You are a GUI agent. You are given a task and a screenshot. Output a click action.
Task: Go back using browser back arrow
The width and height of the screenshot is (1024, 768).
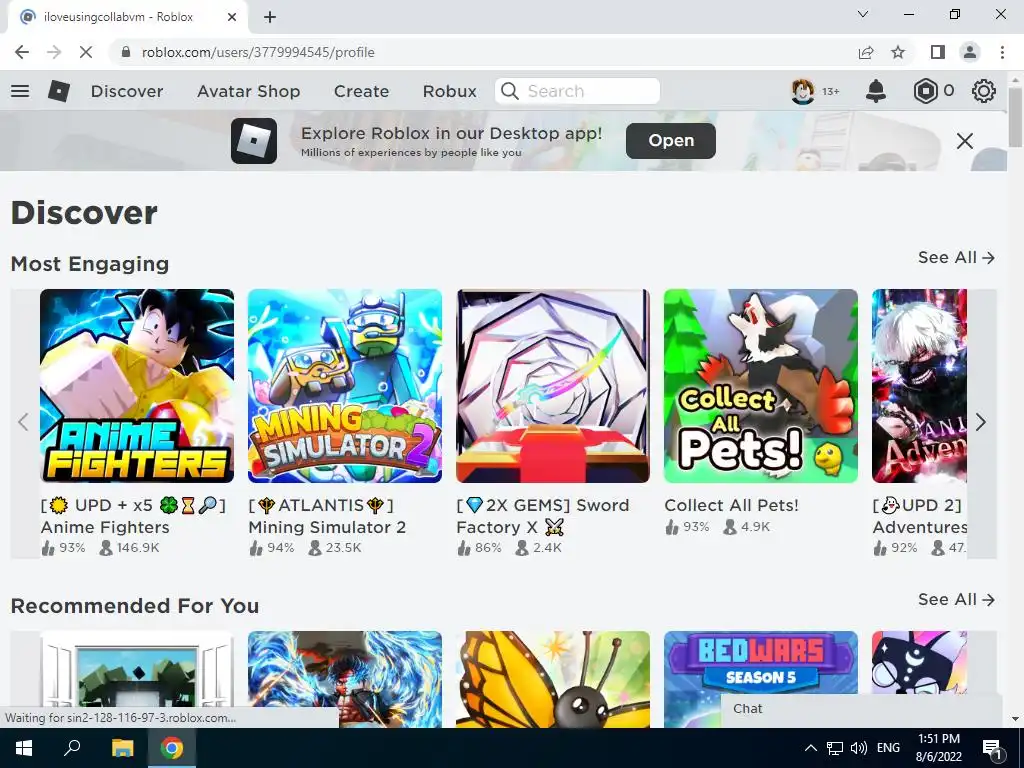(22, 52)
